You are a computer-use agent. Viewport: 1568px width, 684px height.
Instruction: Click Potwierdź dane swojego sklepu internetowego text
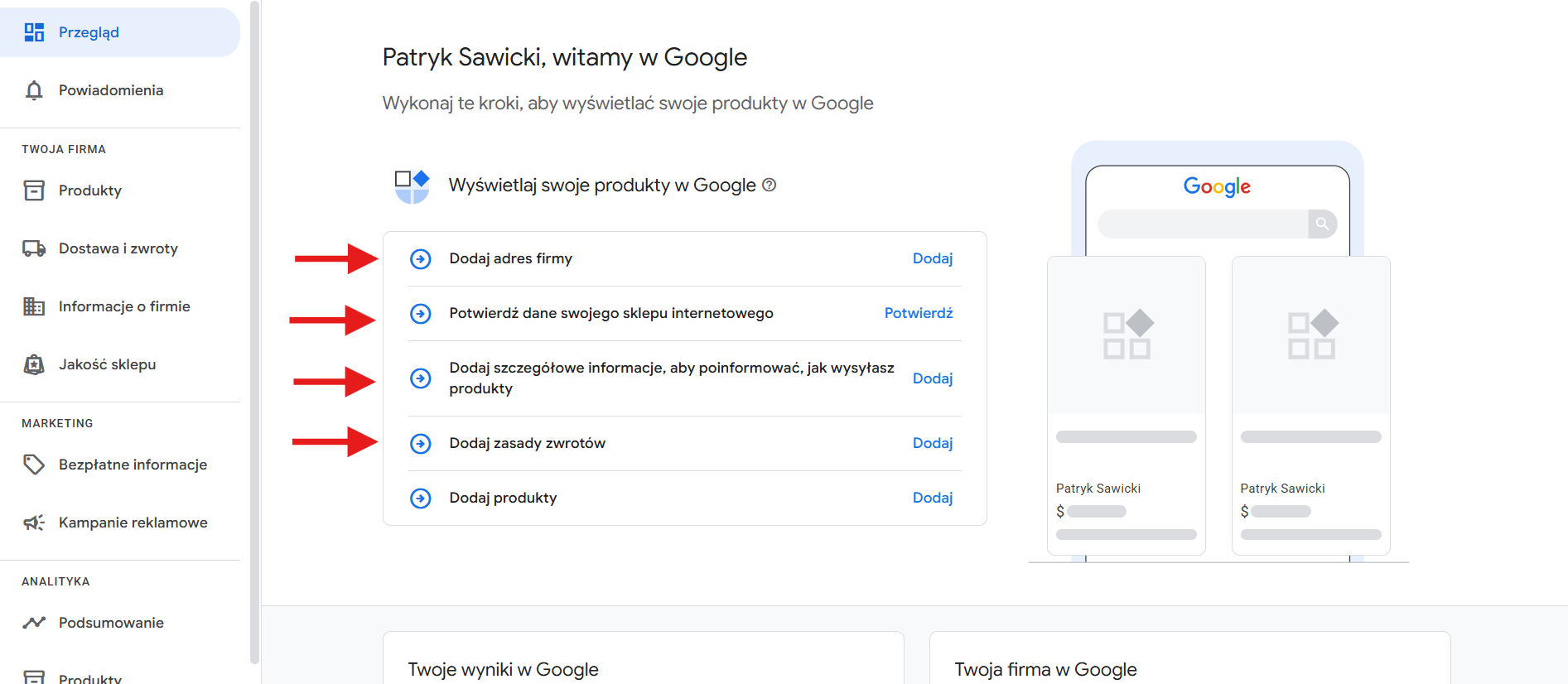611,313
